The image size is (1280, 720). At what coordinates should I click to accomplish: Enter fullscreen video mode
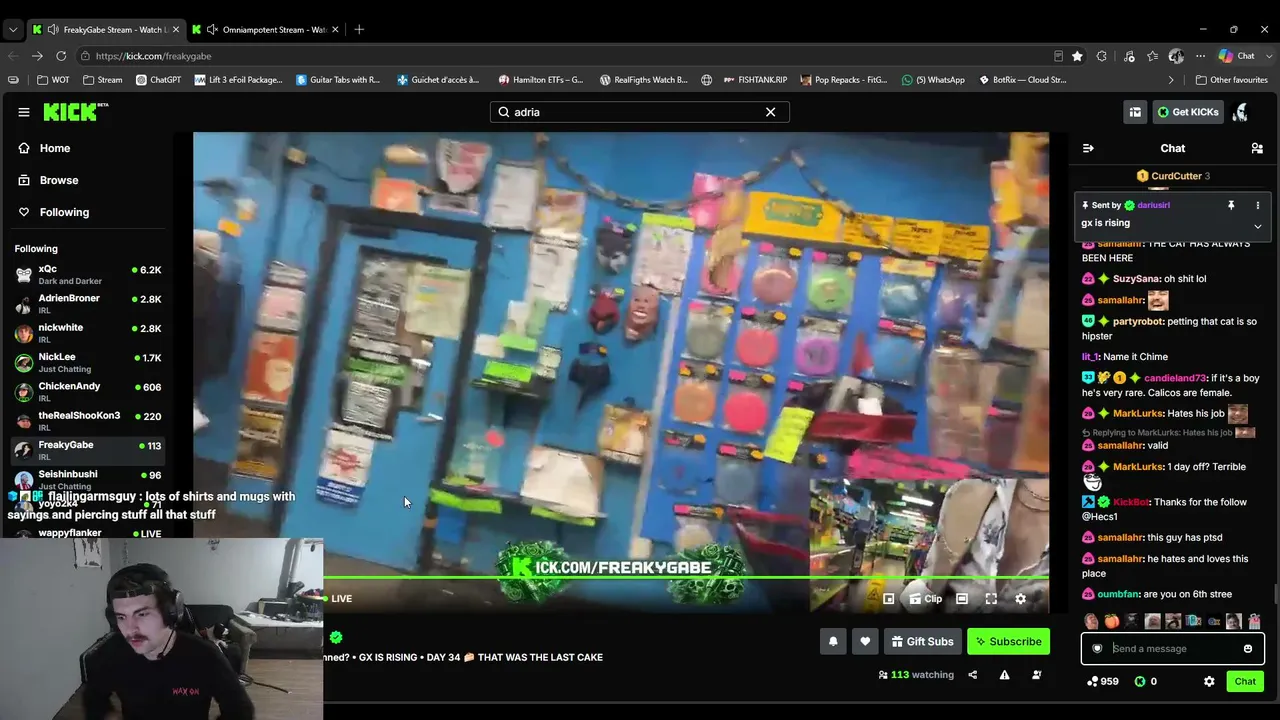click(991, 599)
